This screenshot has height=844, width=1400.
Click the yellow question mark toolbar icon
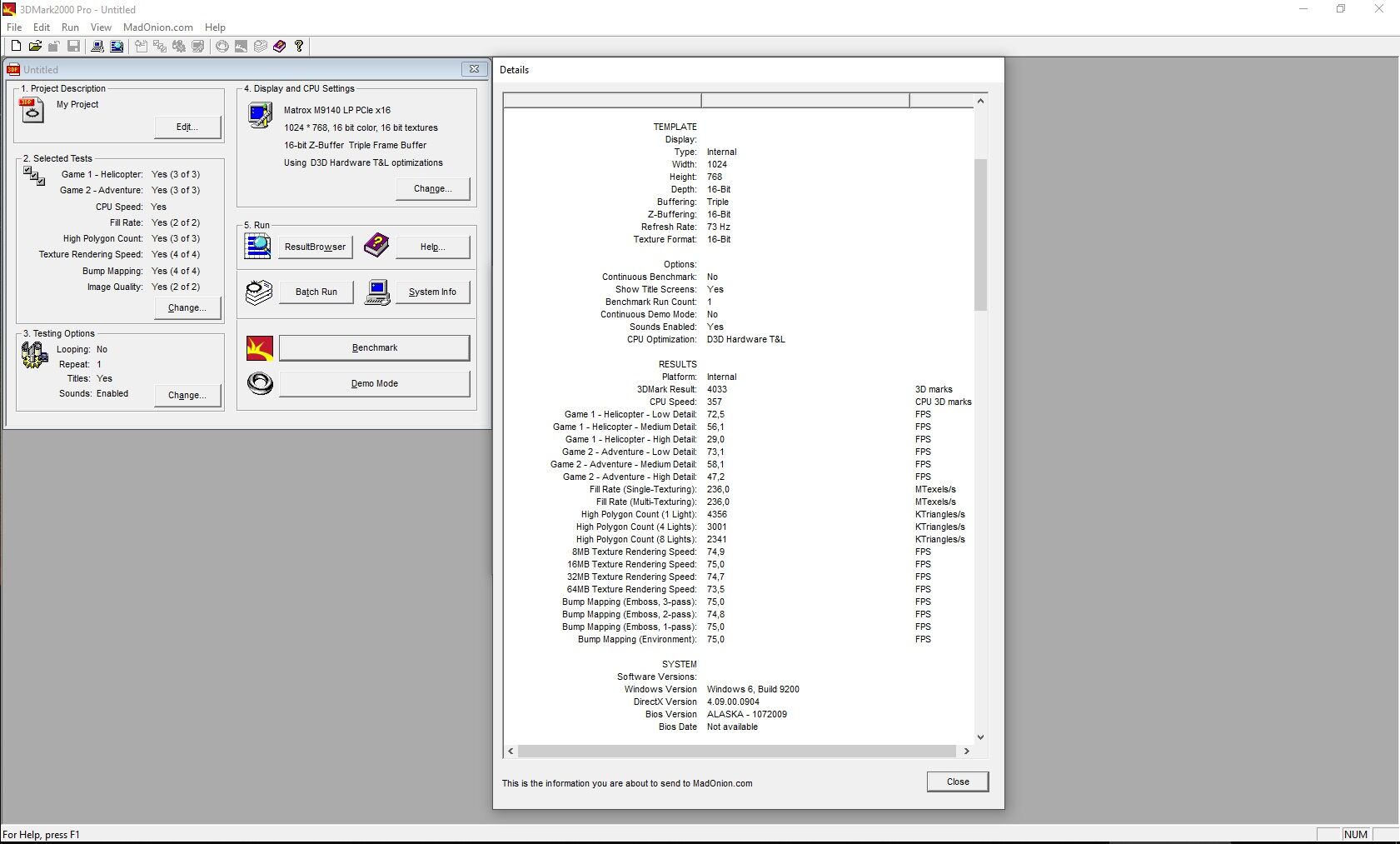(x=298, y=46)
